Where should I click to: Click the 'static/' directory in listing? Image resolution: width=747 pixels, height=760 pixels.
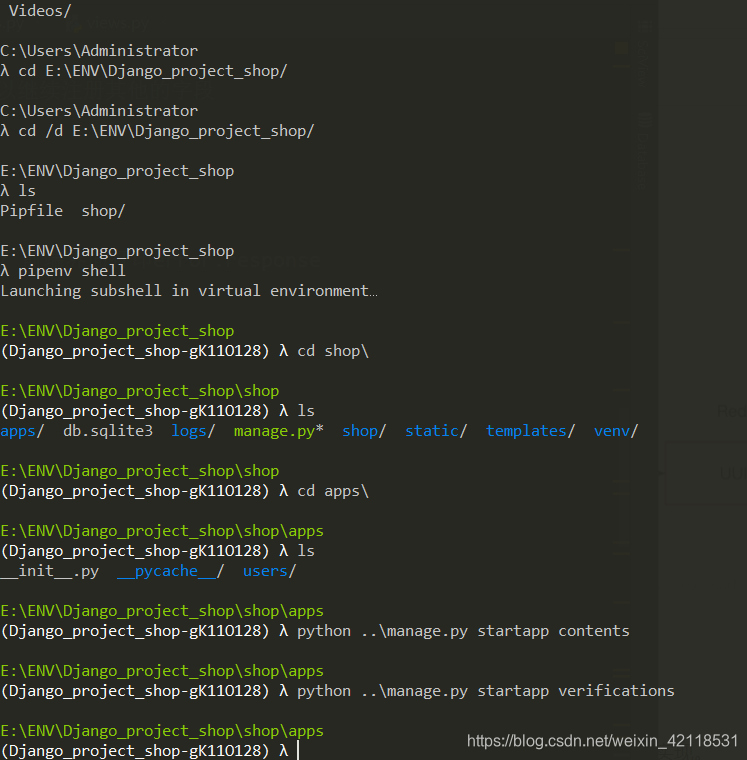tap(436, 431)
